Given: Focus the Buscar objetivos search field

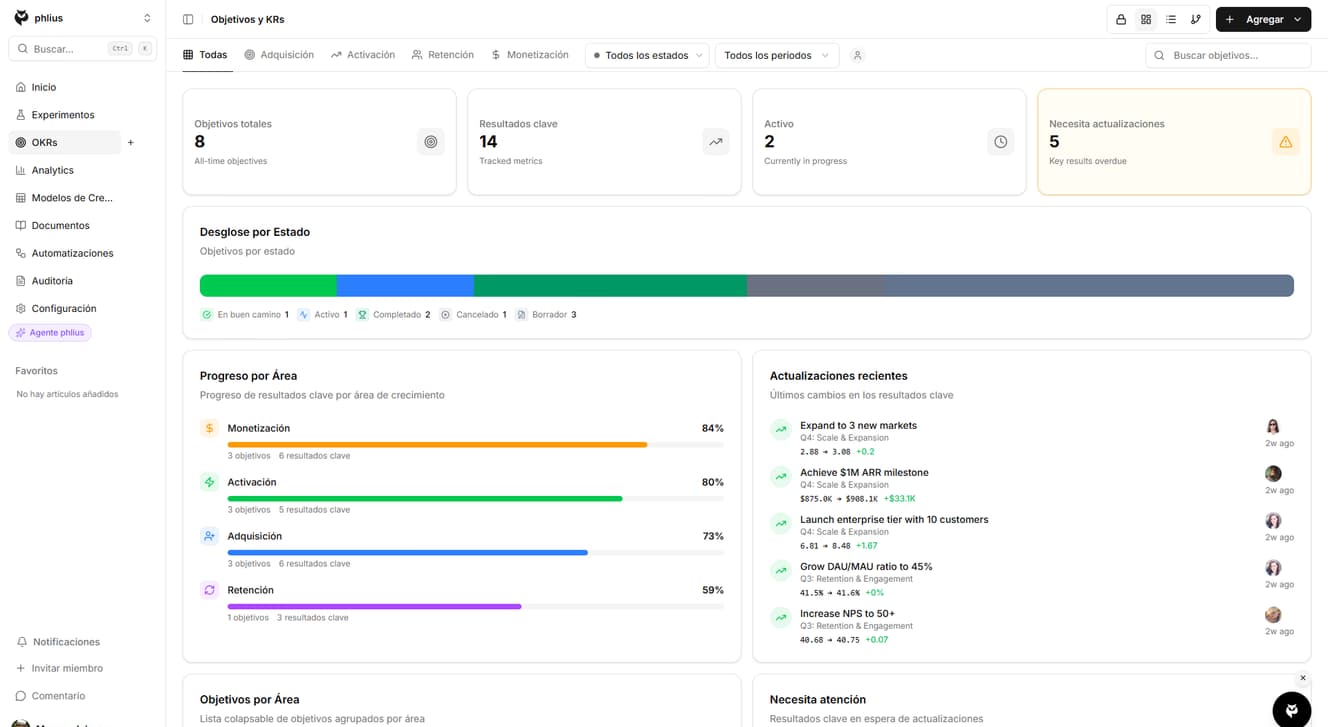Looking at the screenshot, I should pyautogui.click(x=1228, y=55).
